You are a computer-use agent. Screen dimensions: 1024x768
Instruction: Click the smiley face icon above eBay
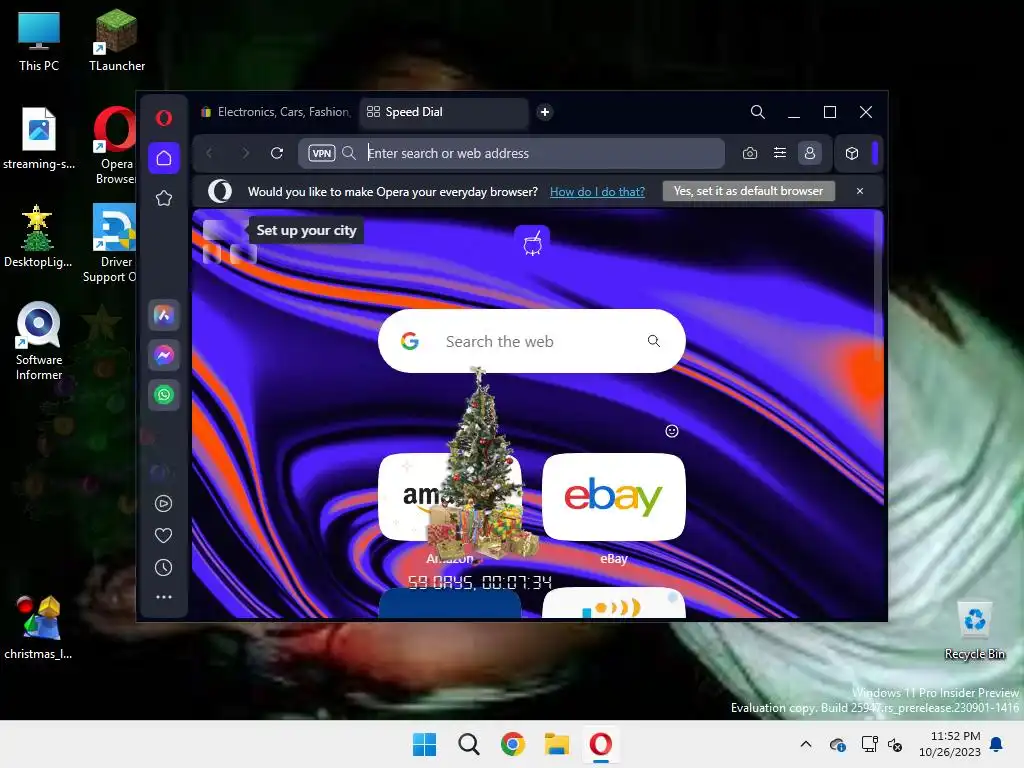coord(671,431)
